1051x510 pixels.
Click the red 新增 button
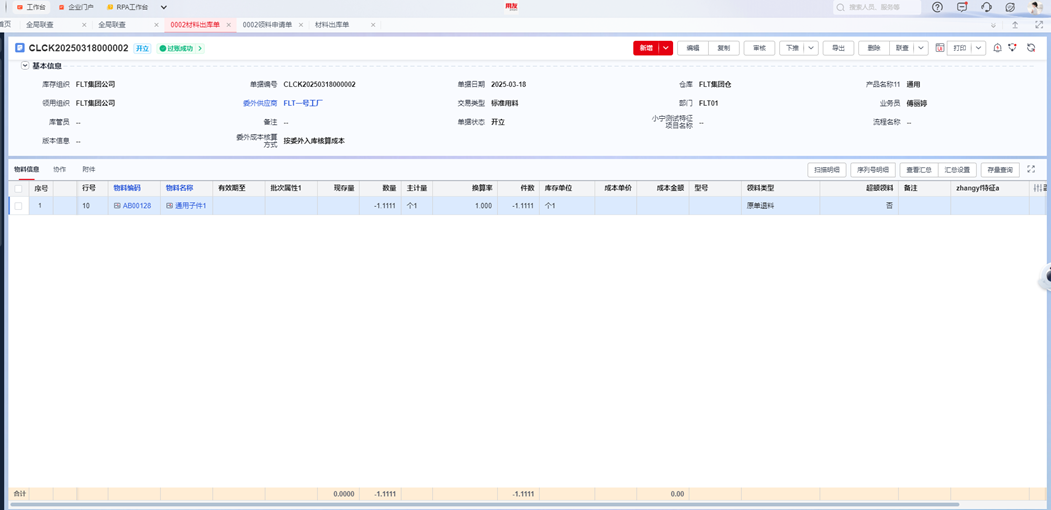click(646, 48)
